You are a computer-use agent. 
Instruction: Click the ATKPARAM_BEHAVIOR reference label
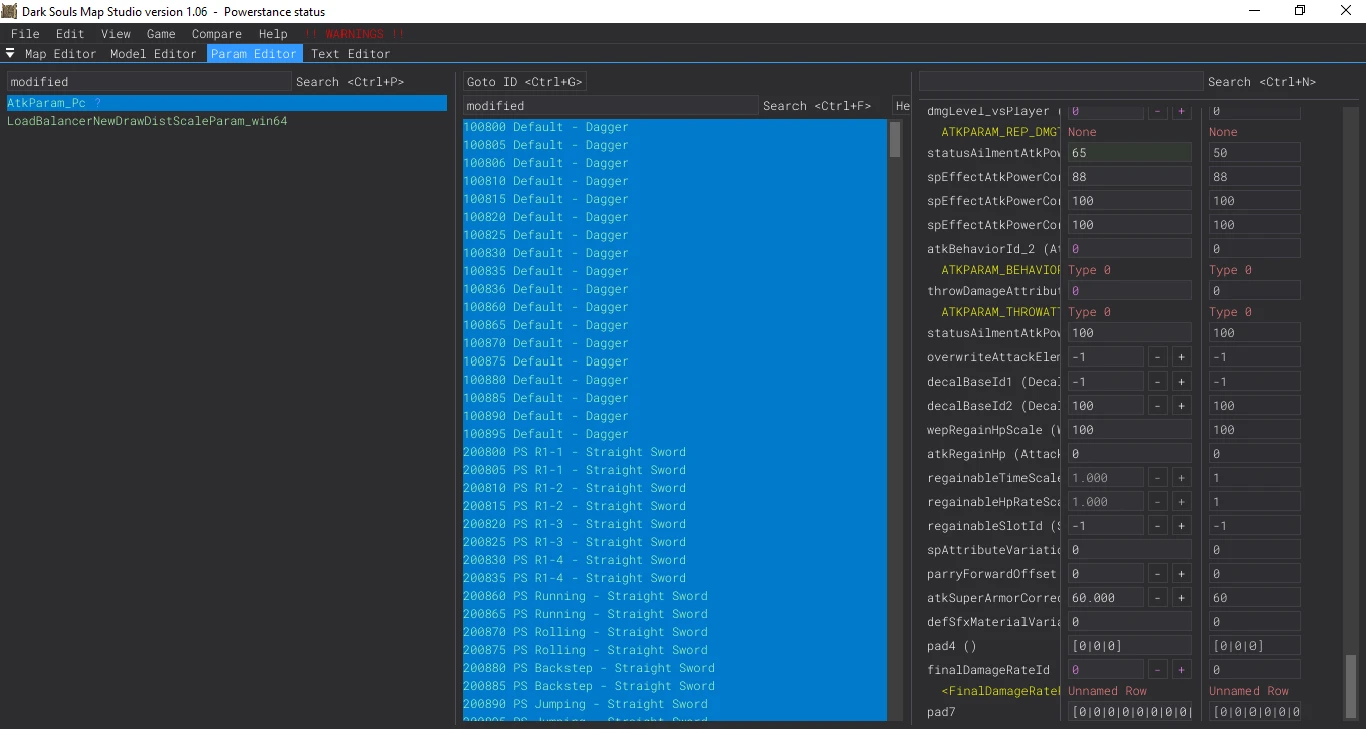click(1001, 270)
